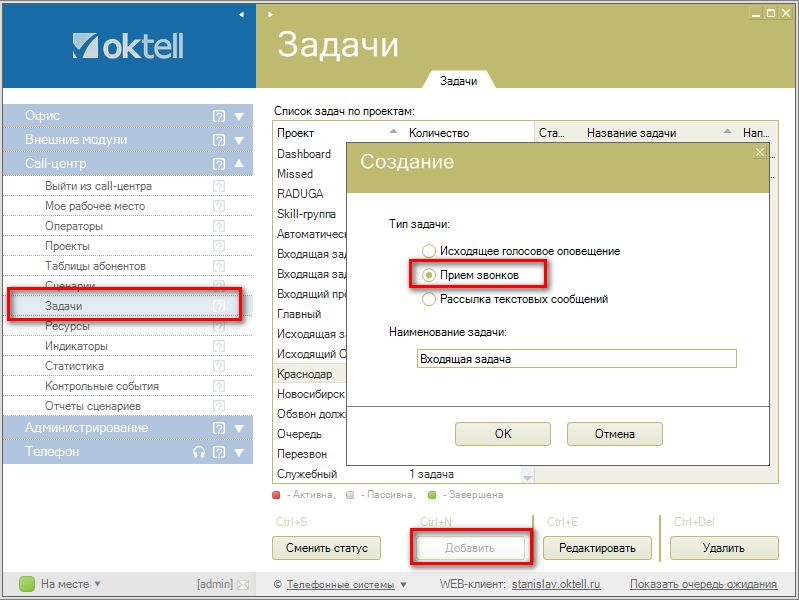Select Исходящее голосовое оповещение radio option
This screenshot has height=600, width=799.
pyautogui.click(x=429, y=251)
